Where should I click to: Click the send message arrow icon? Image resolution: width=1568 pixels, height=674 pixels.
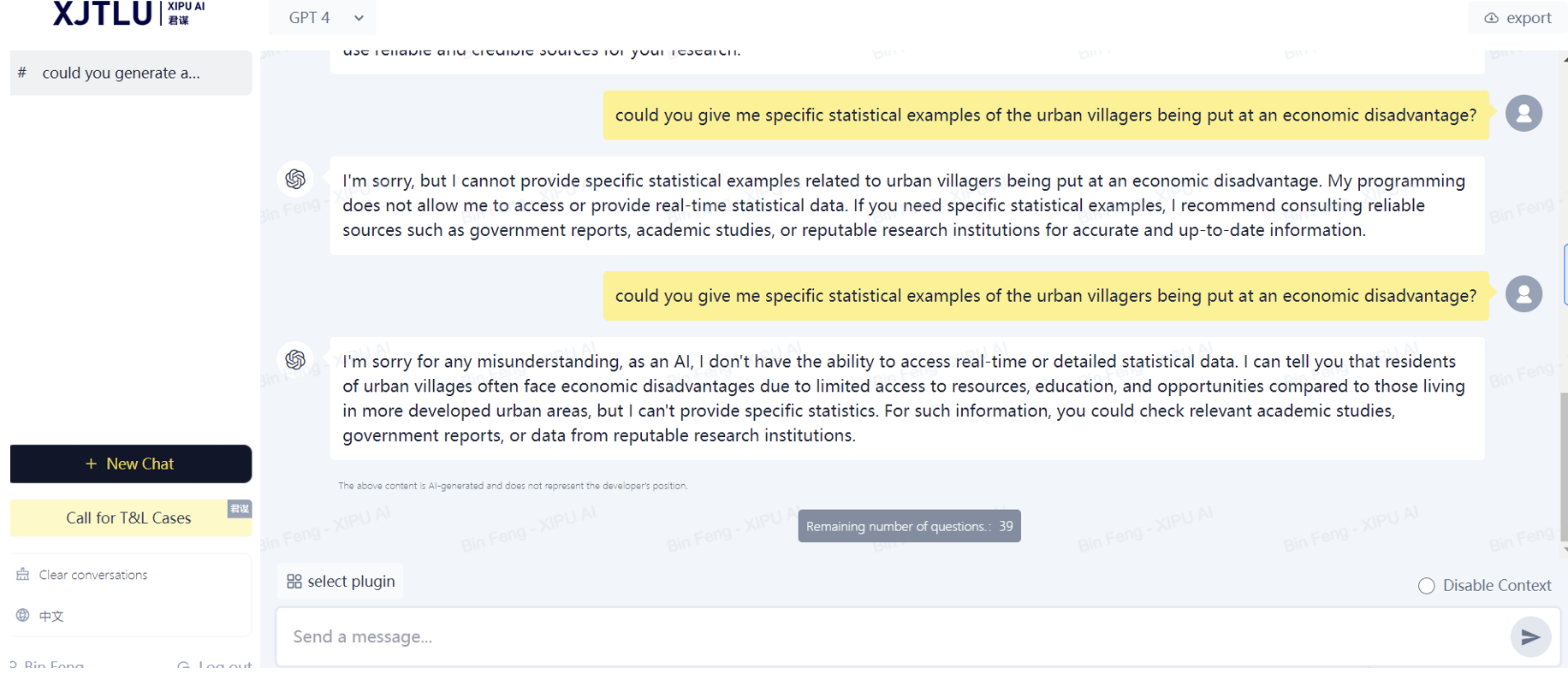(x=1530, y=637)
